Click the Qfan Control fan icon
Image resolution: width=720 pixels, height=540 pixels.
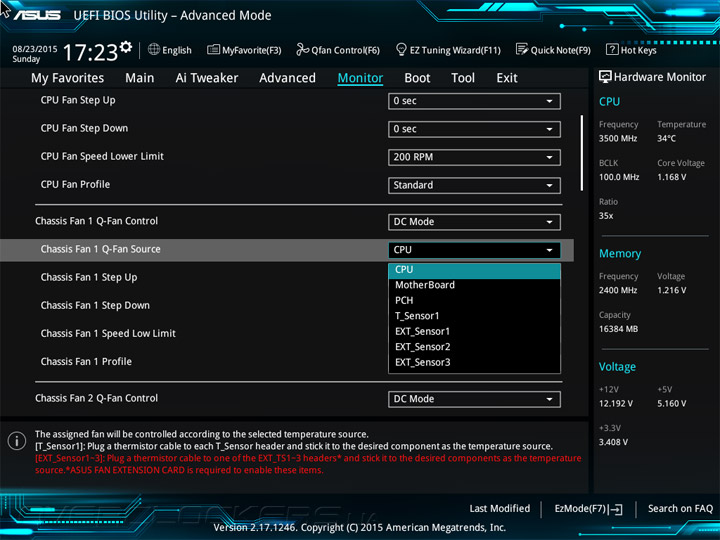point(302,49)
